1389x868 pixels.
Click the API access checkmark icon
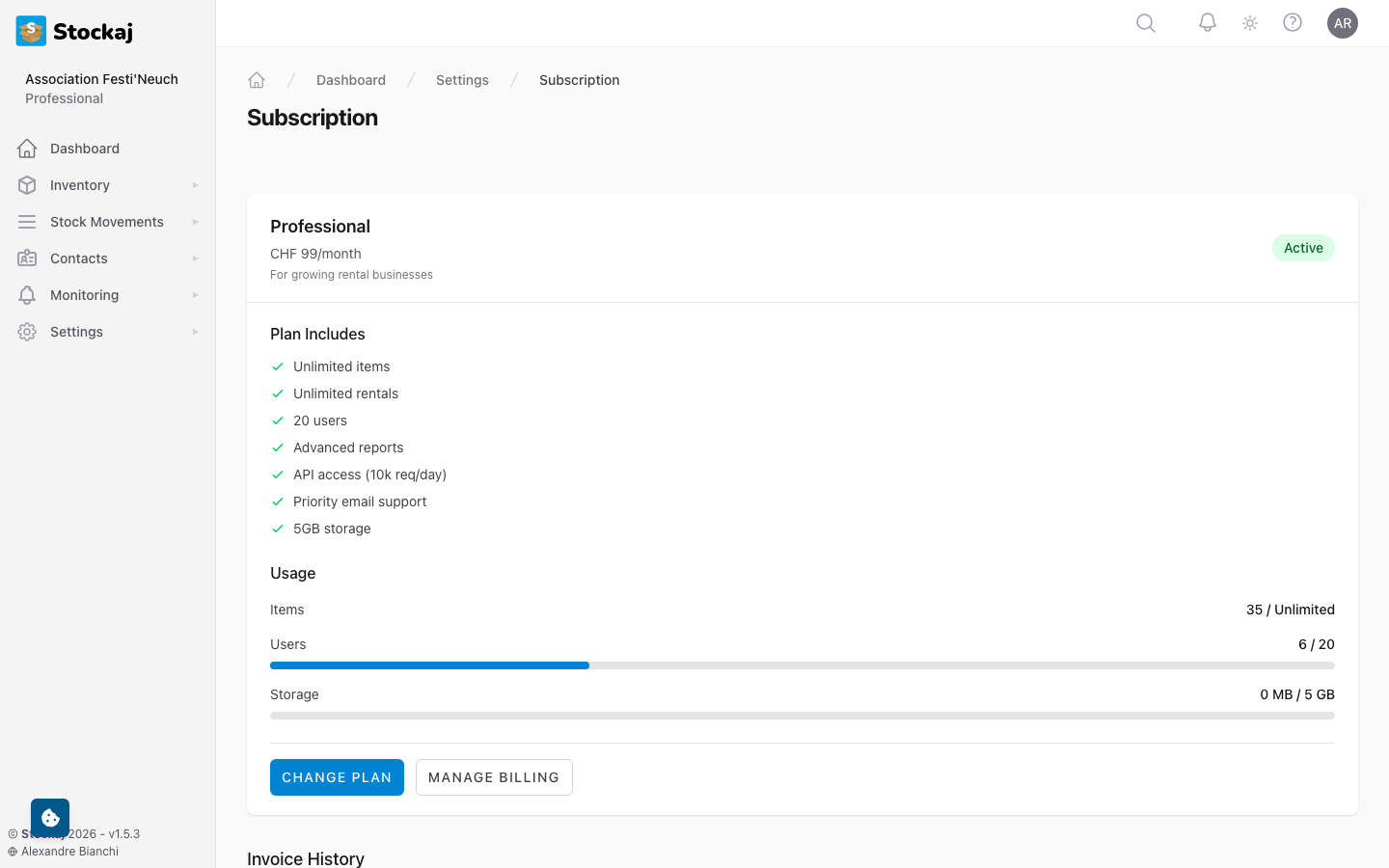(278, 475)
